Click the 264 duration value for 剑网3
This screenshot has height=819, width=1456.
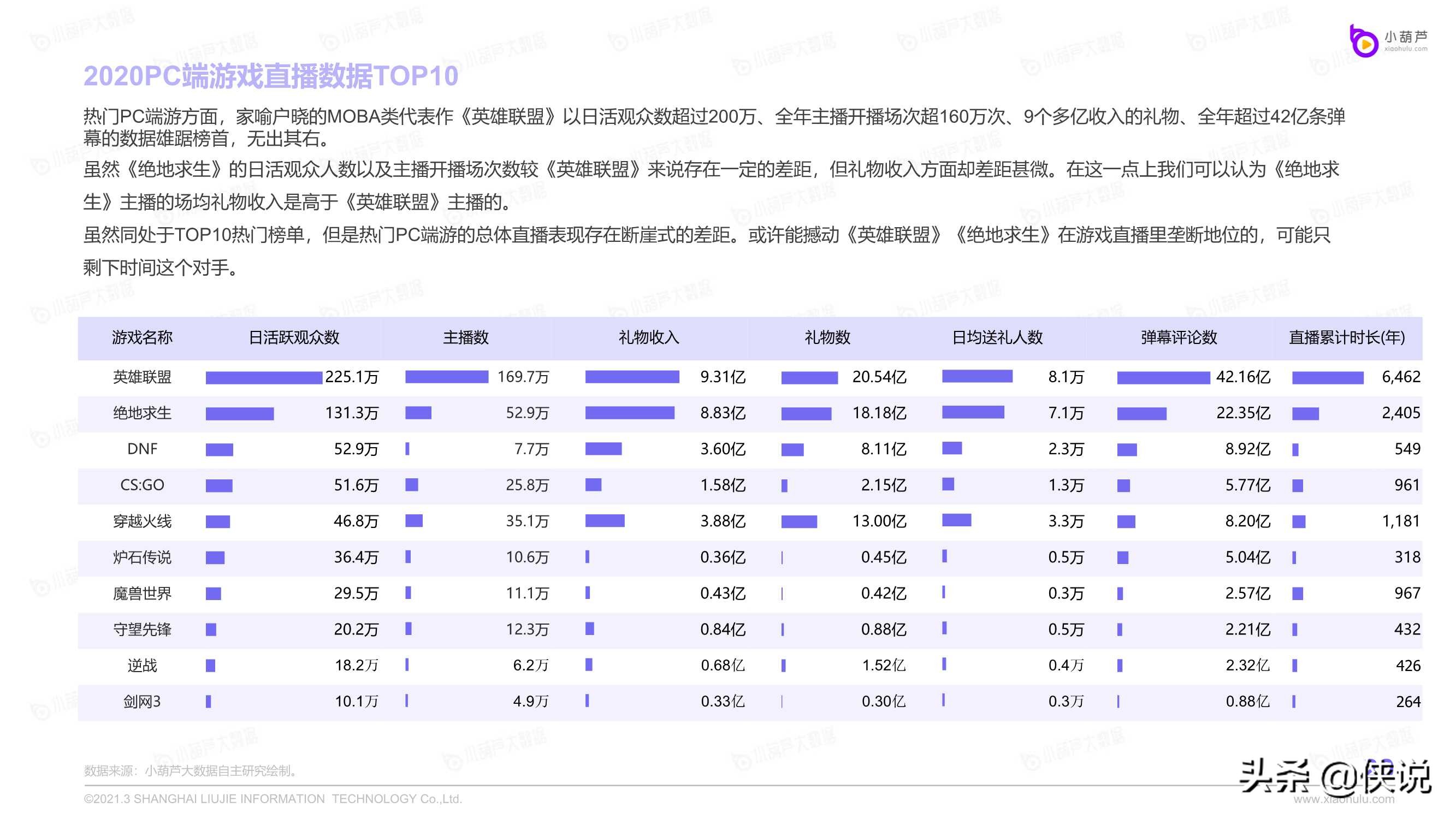coord(1408,702)
